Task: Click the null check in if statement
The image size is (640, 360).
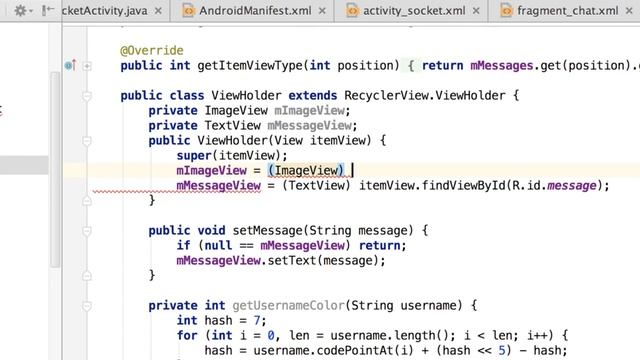Action: click(x=274, y=246)
